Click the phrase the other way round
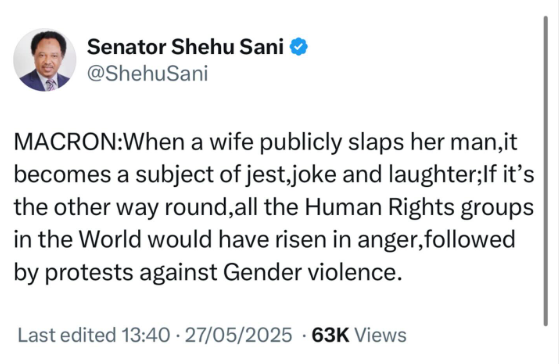 (120, 208)
